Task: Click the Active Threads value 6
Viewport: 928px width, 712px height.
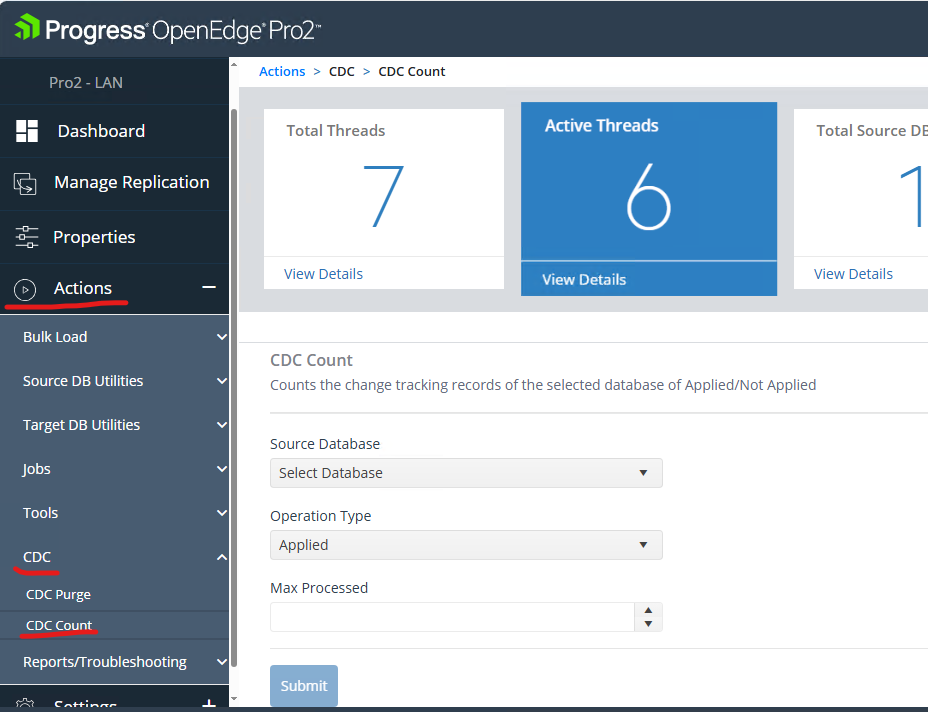Action: pos(648,196)
